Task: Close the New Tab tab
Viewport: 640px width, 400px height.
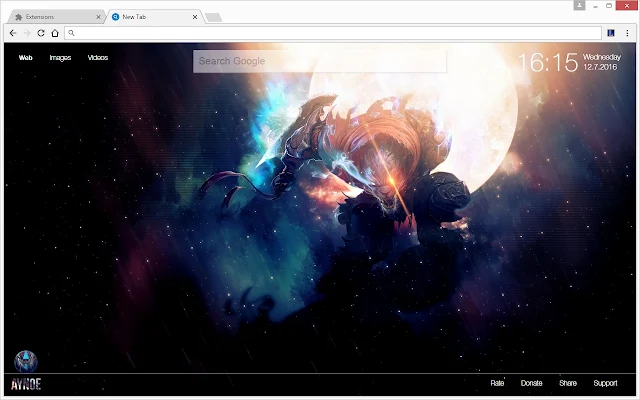Action: [195, 17]
